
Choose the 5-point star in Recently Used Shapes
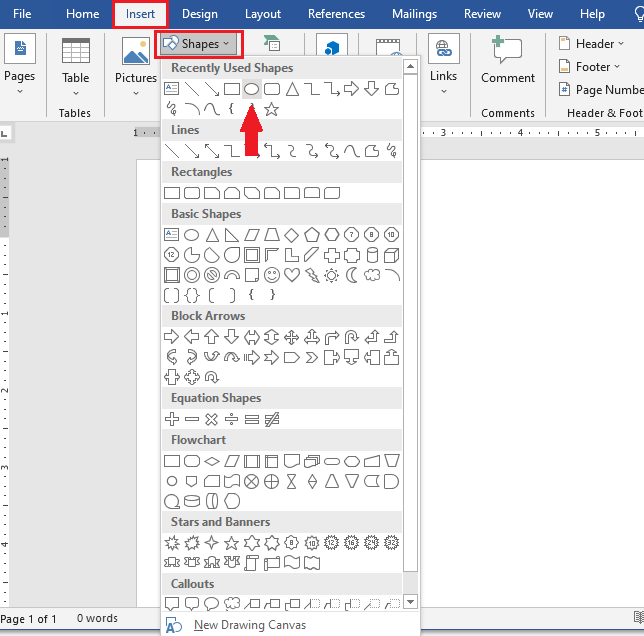272,109
